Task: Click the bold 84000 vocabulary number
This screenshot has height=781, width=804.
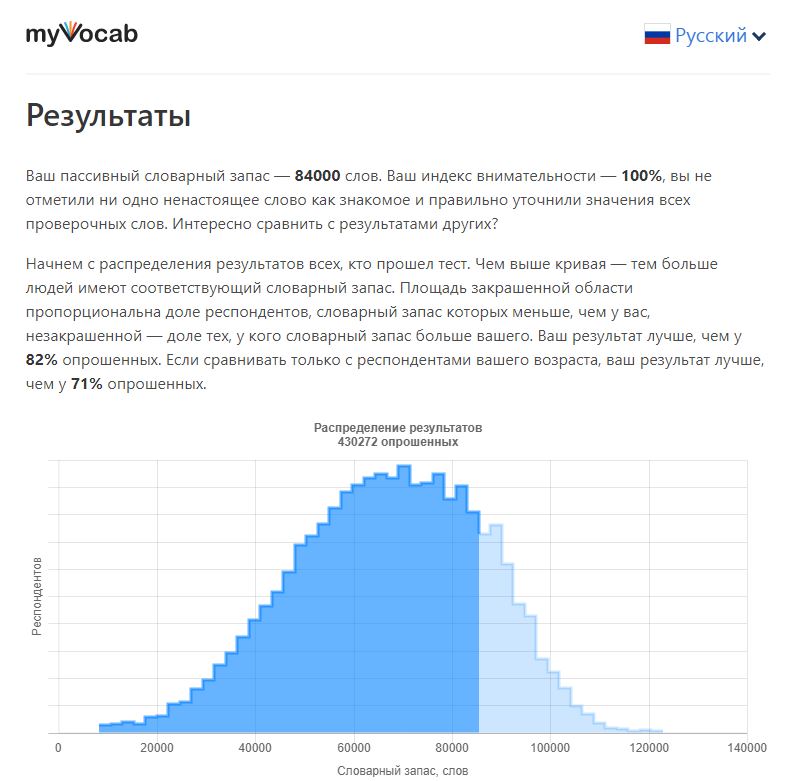Action: [317, 176]
